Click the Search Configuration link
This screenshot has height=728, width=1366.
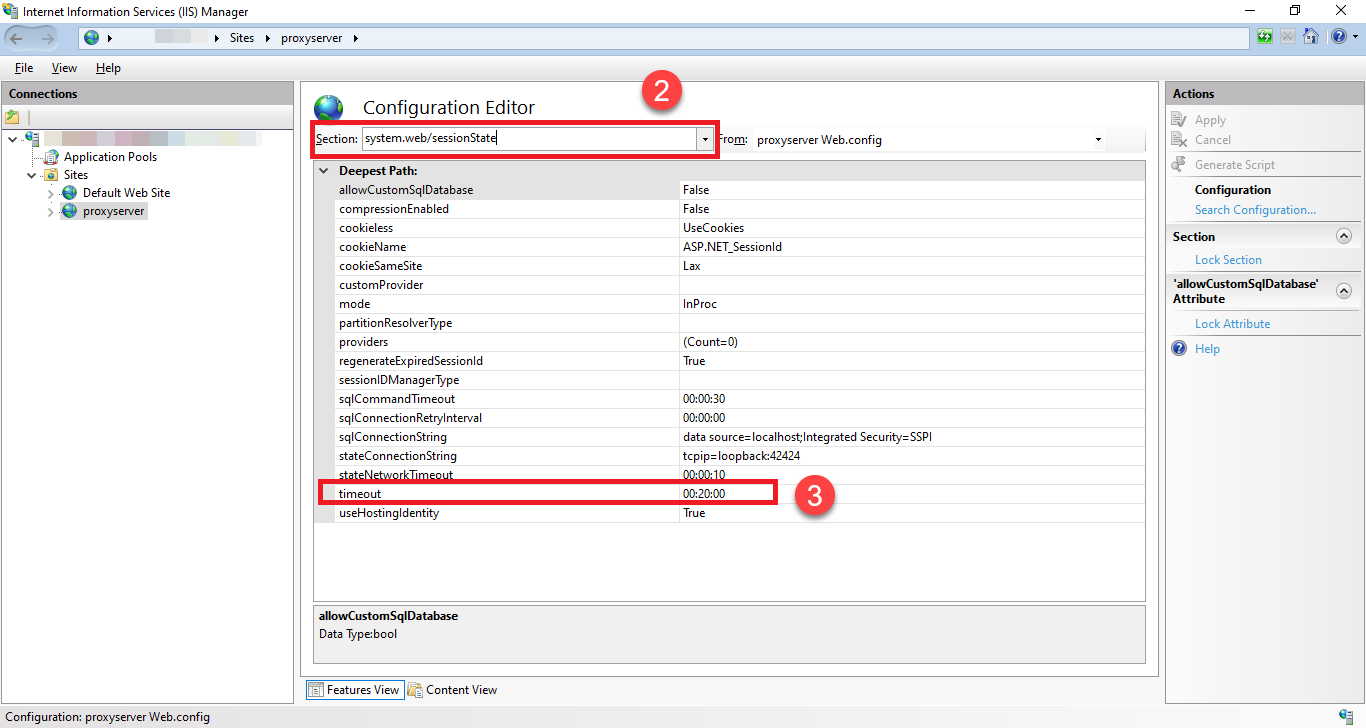(1255, 210)
